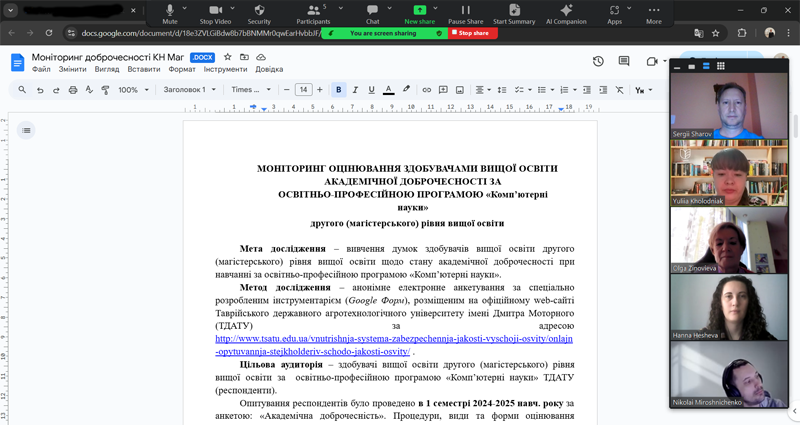Click the font size field 14

tap(304, 90)
